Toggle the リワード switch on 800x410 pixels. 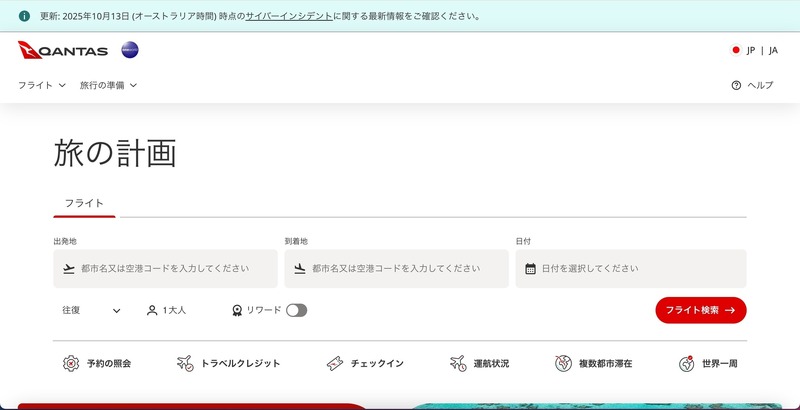296,310
